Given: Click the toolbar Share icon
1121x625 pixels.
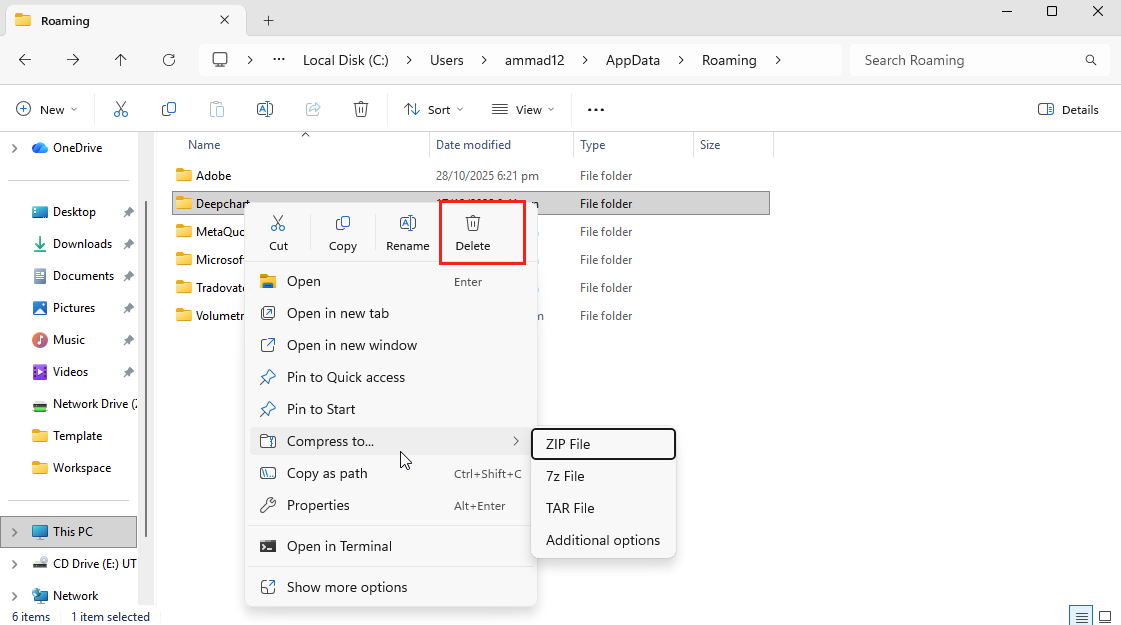Looking at the screenshot, I should point(313,109).
